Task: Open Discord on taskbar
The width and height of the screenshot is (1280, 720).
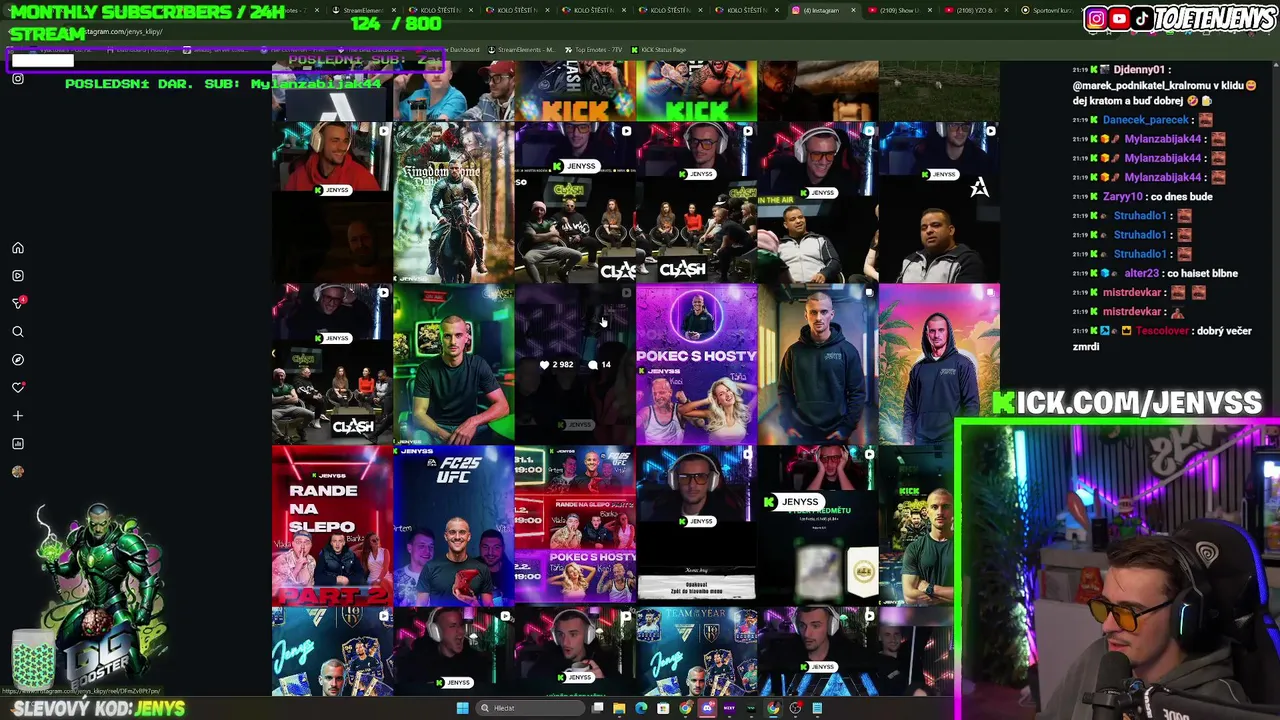Action: (708, 708)
